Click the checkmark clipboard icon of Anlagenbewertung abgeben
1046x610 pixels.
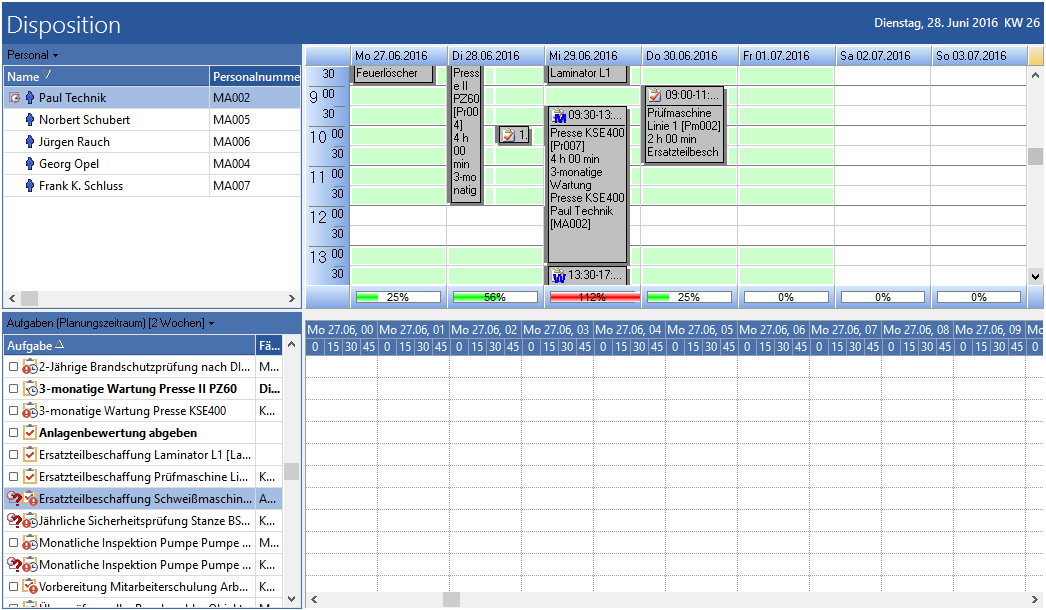point(30,433)
